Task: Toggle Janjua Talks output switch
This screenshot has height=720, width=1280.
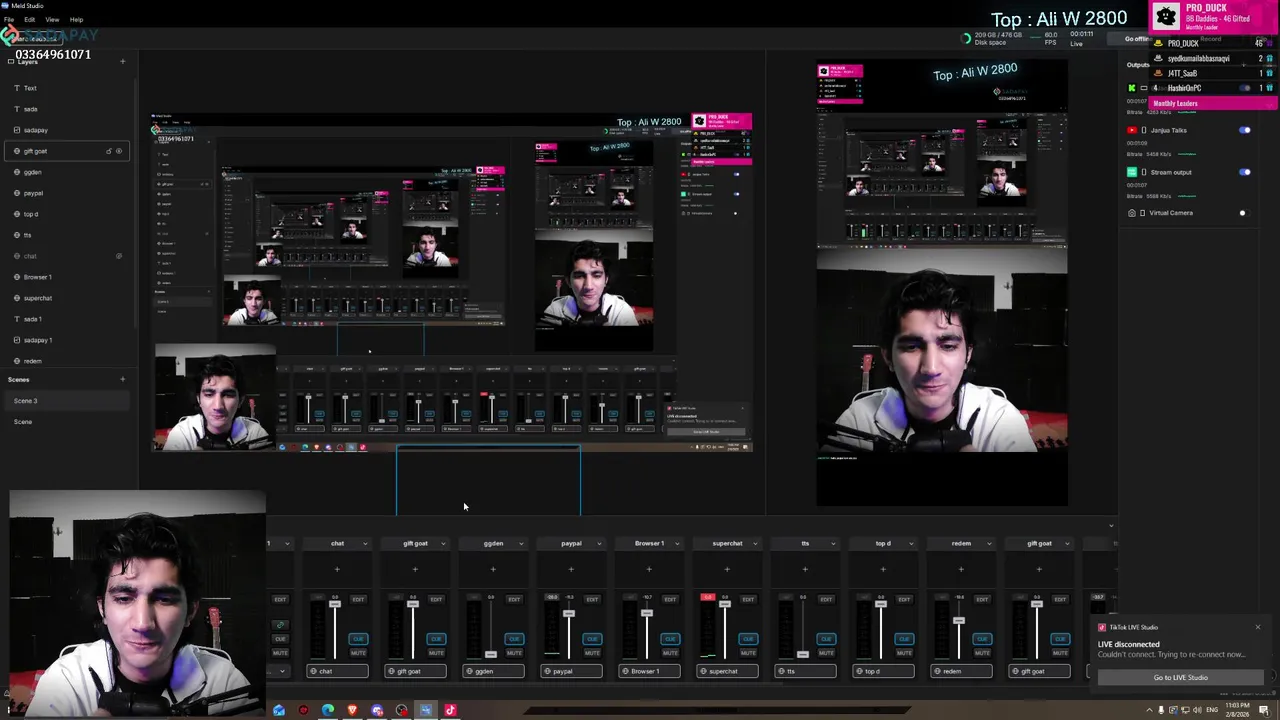Action: pyautogui.click(x=1245, y=130)
